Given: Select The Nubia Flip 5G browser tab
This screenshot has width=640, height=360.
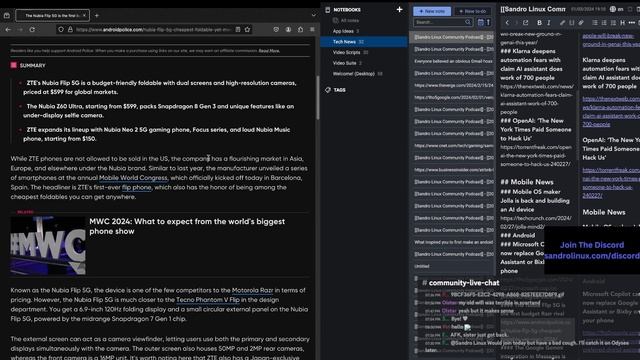Looking at the screenshot, I should tap(52, 16).
